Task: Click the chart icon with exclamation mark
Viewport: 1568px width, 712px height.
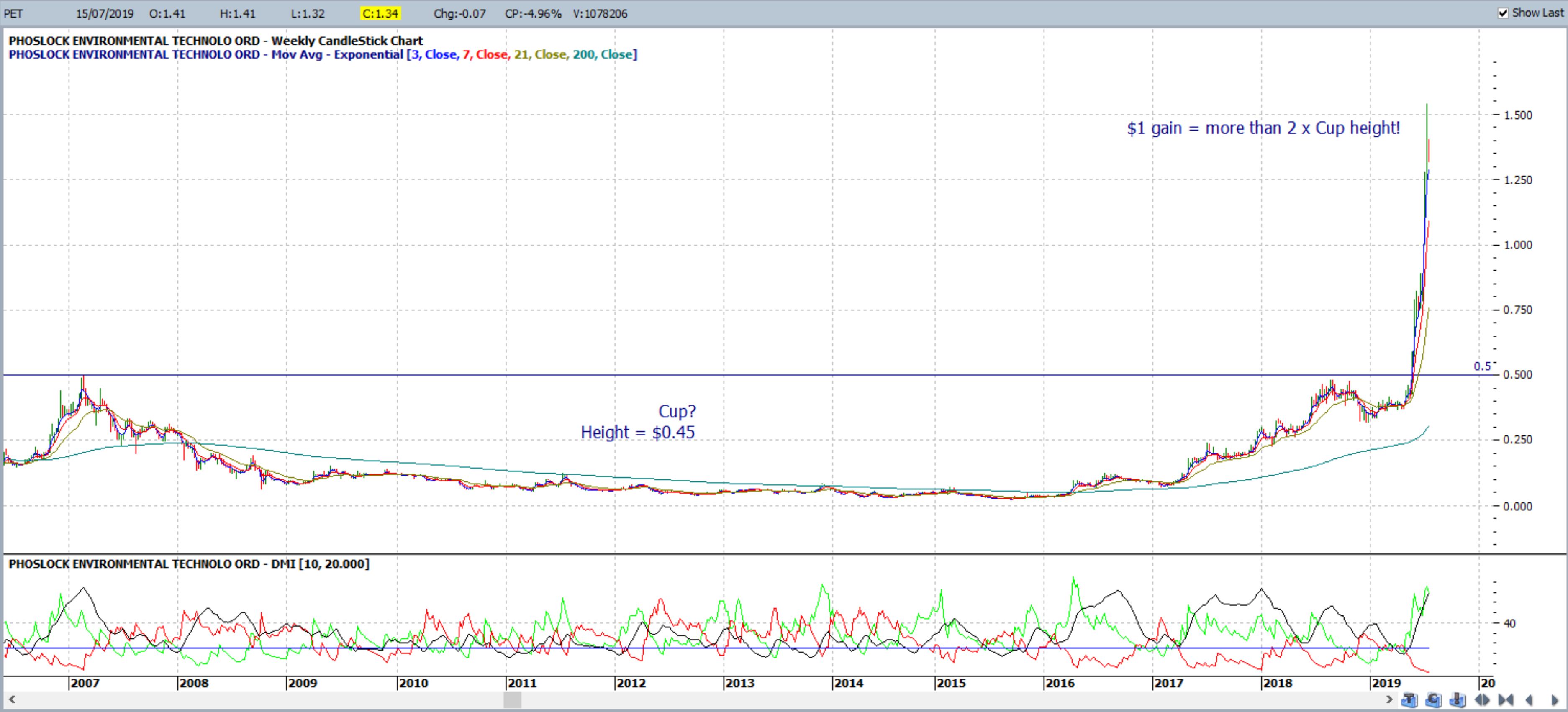Action: 1458,700
